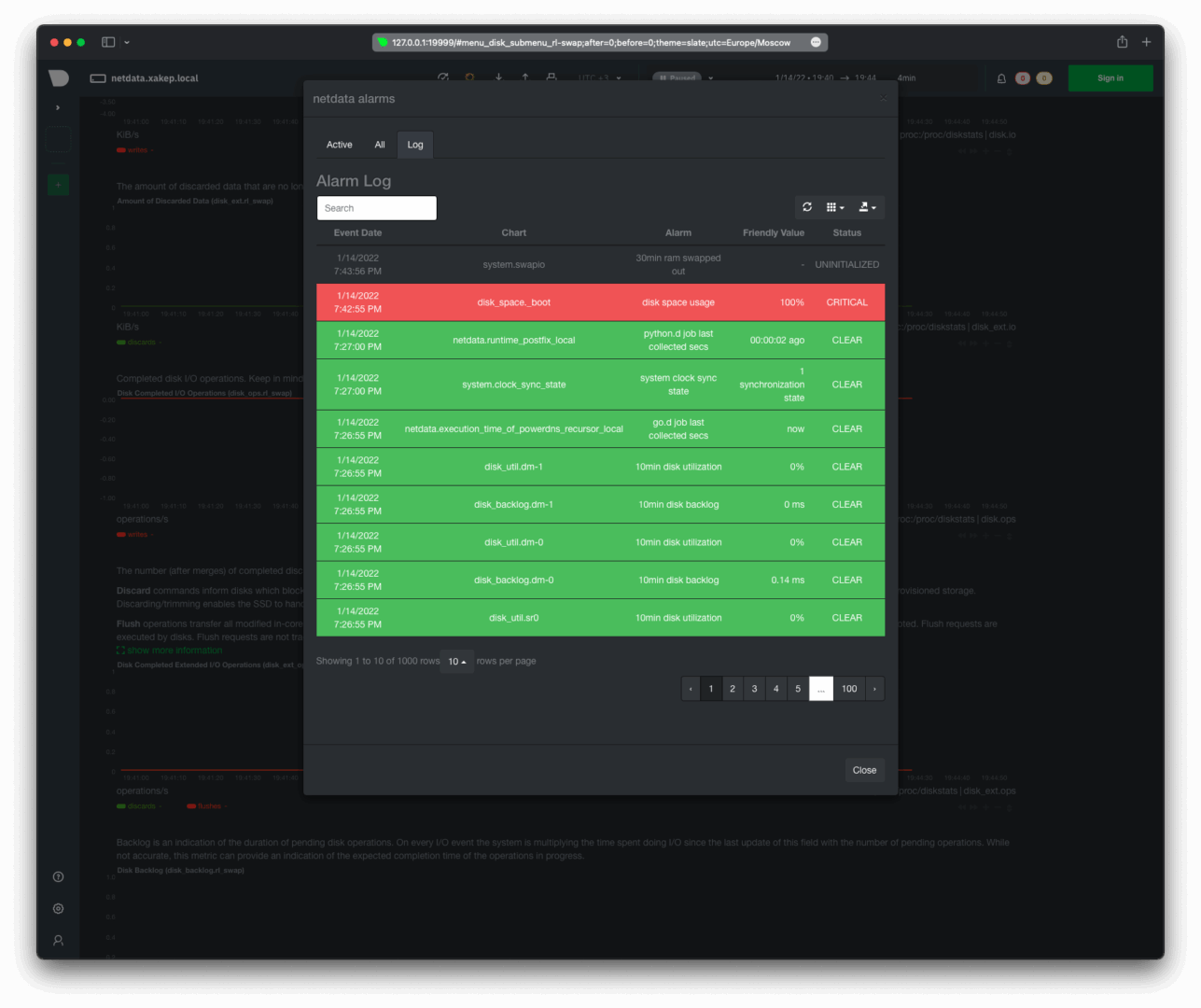Click the UNINITIALIZED status cell
Image resolution: width=1201 pixels, height=1008 pixels.
coord(846,264)
